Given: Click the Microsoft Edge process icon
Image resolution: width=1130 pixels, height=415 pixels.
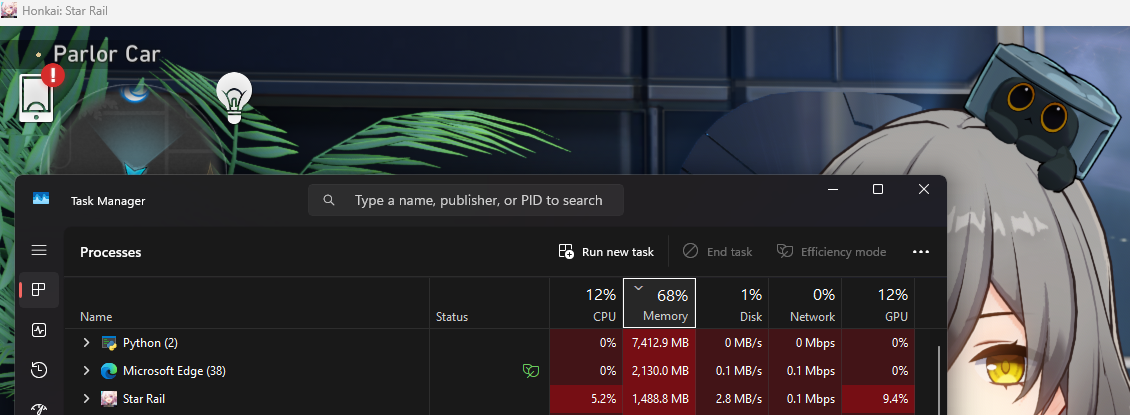Looking at the screenshot, I should tap(109, 371).
